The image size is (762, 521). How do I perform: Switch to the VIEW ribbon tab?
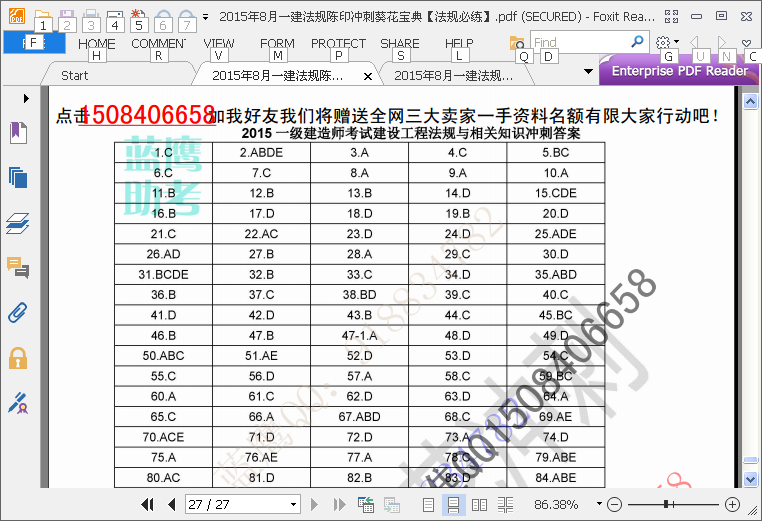(219, 43)
